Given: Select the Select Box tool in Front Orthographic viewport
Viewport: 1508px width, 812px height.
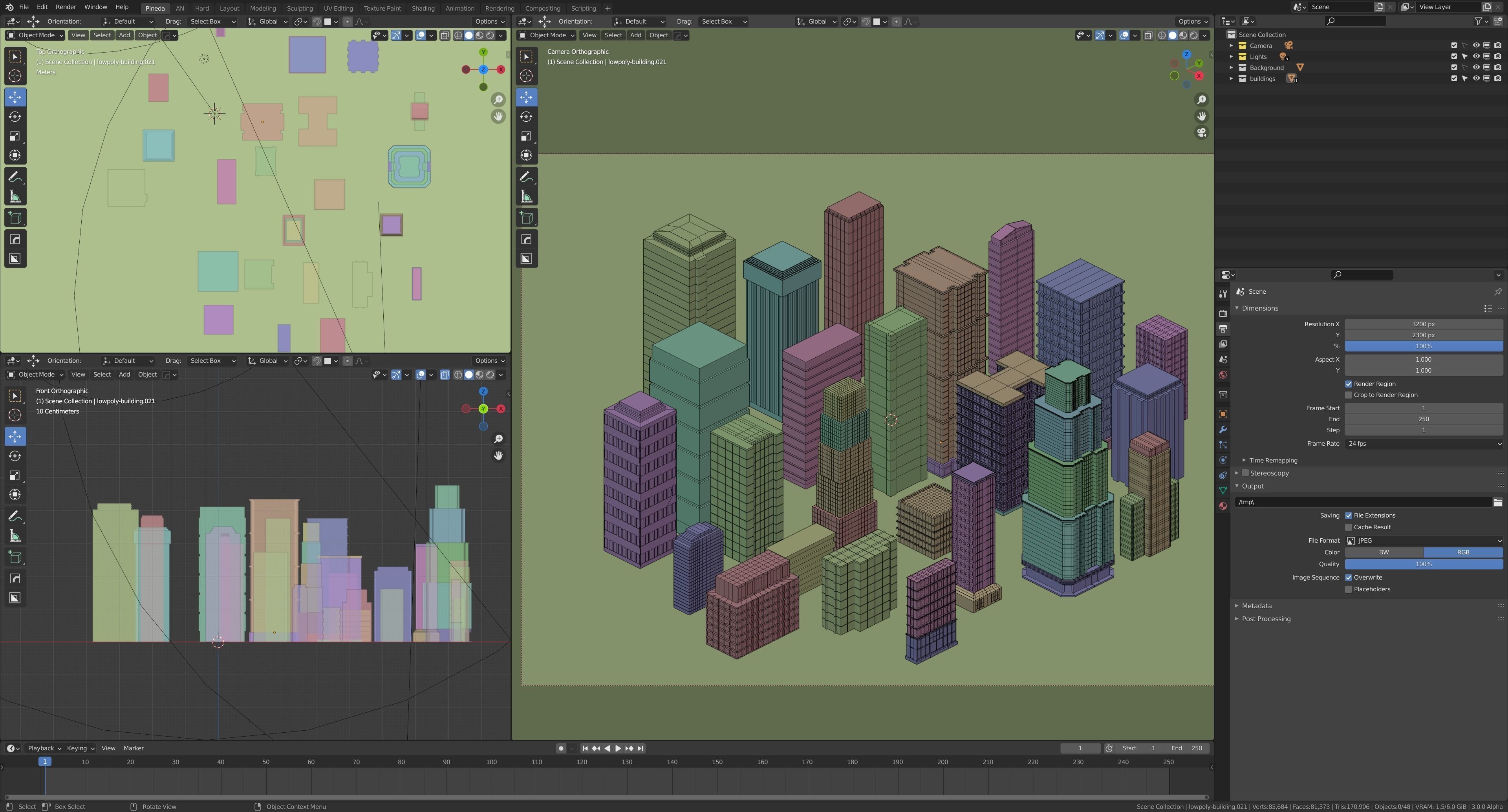Looking at the screenshot, I should tap(15, 396).
